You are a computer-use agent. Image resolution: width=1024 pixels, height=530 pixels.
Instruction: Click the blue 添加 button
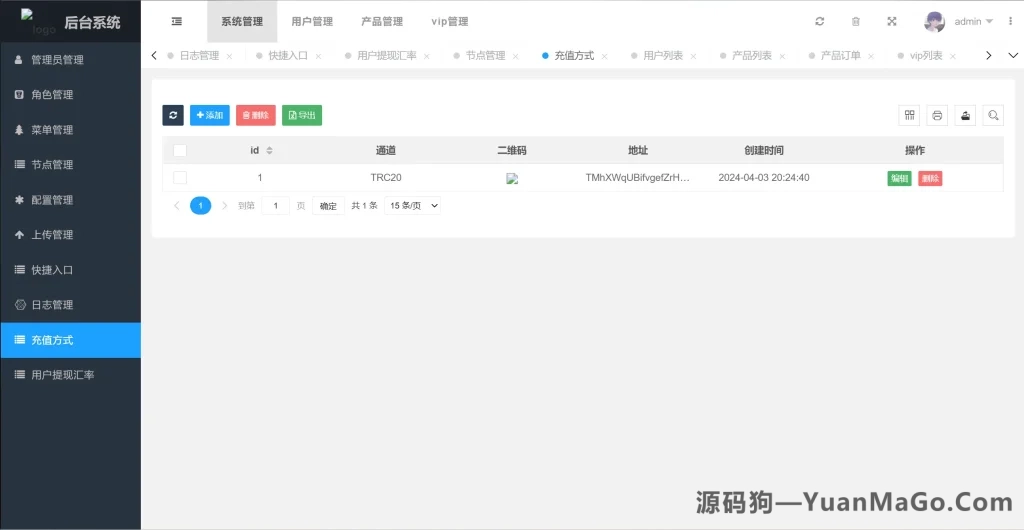click(x=210, y=116)
